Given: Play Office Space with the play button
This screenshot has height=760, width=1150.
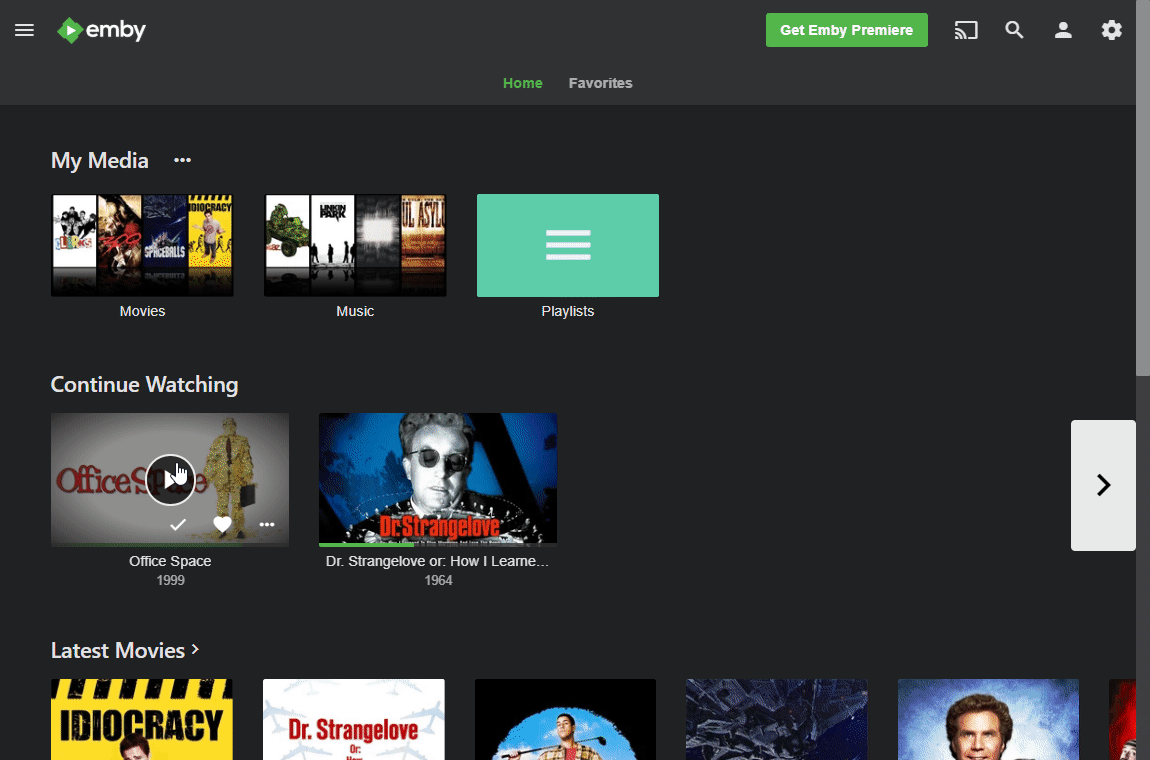Looking at the screenshot, I should 170,479.
